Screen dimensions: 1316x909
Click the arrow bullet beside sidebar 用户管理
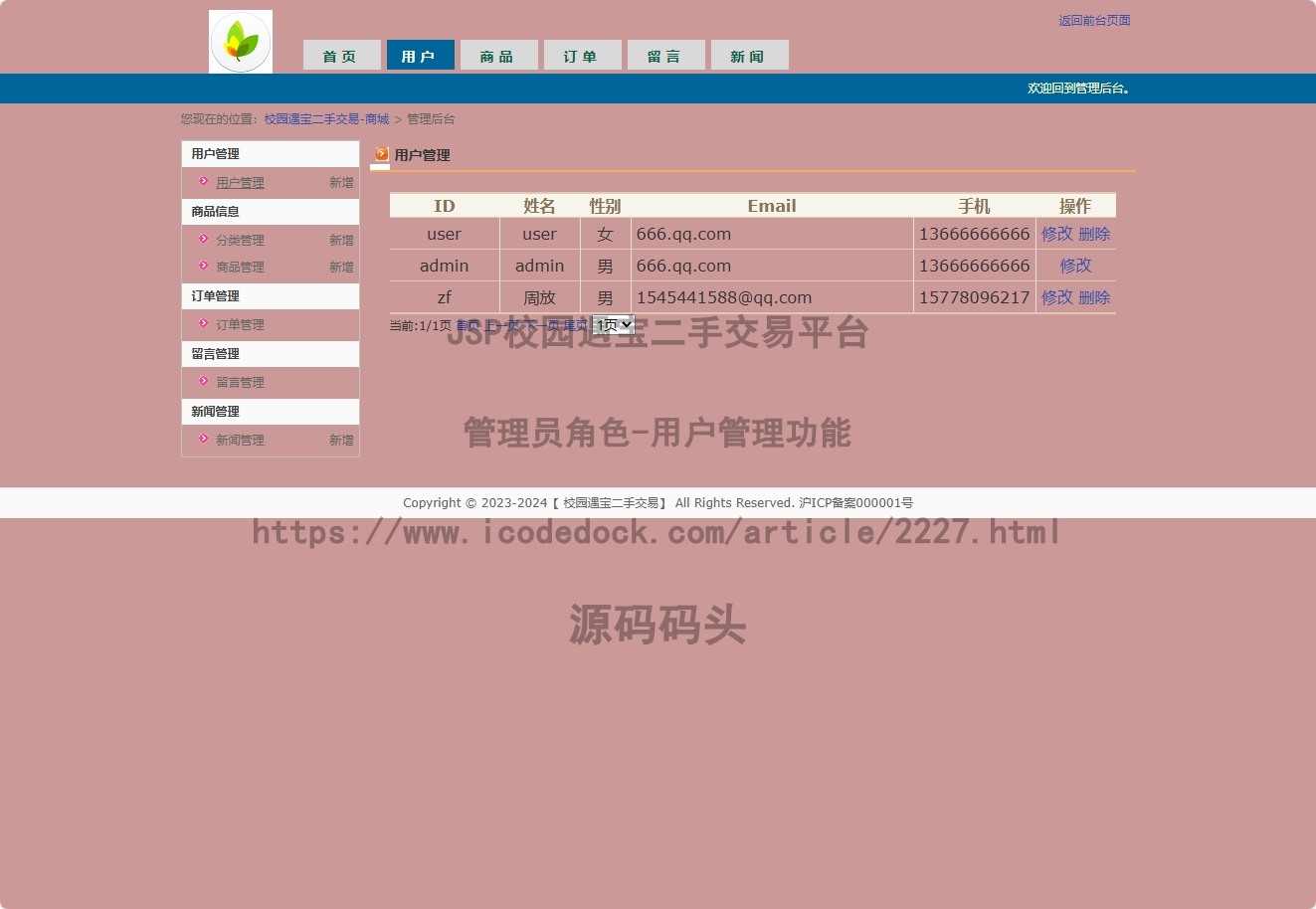tap(203, 181)
